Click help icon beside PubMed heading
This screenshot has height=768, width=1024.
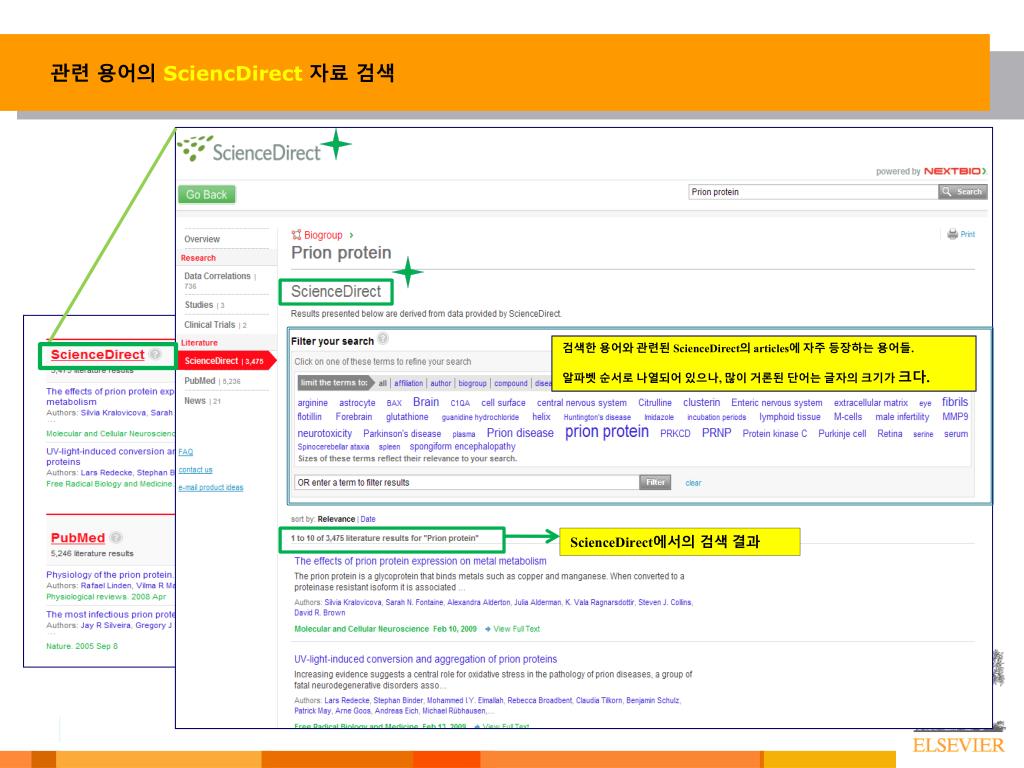116,537
